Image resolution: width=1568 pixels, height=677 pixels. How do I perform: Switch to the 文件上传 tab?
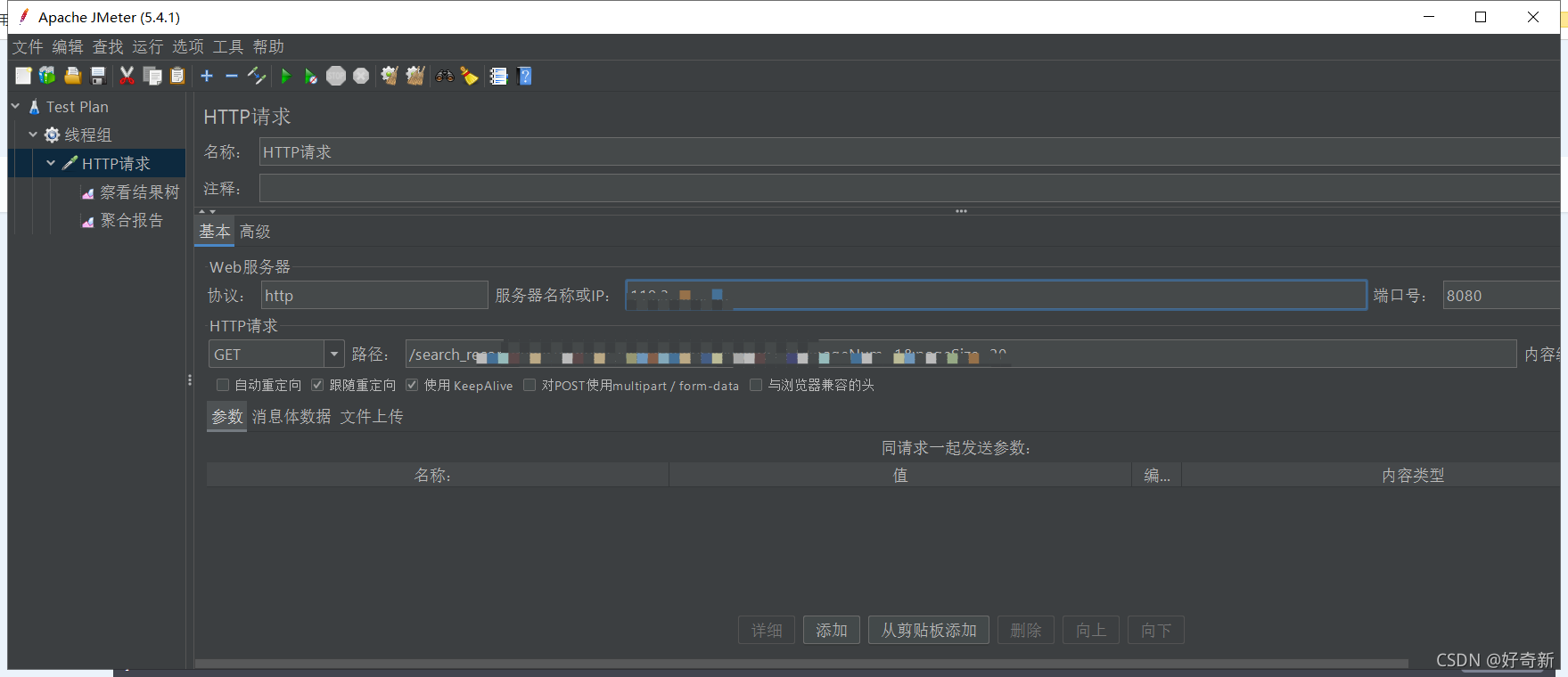click(x=372, y=417)
